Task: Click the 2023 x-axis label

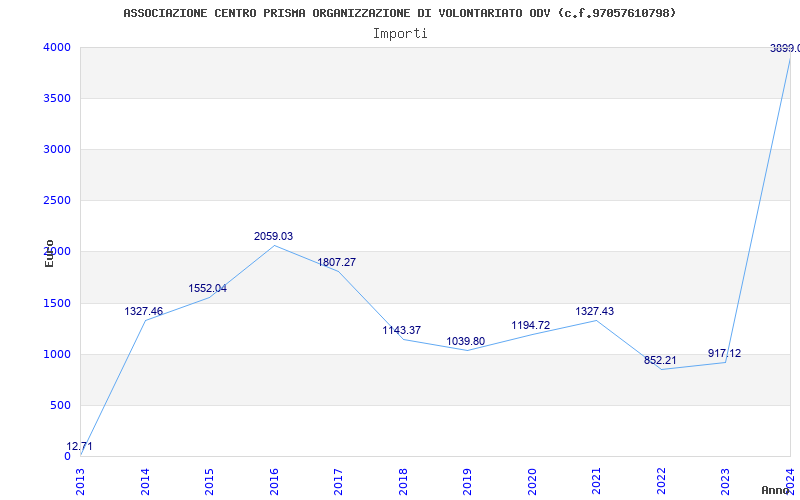Action: 726,481
